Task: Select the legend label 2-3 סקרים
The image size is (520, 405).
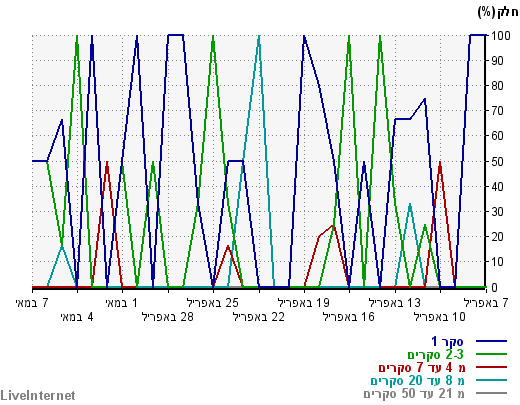Action: pos(436,354)
